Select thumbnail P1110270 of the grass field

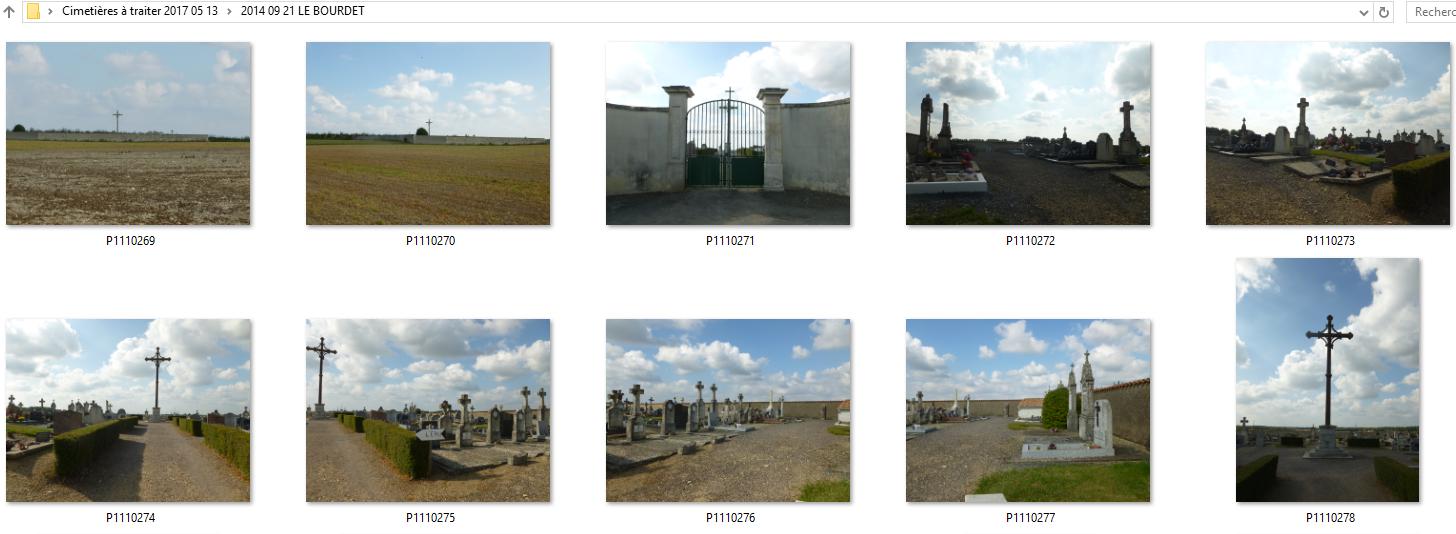[428, 133]
